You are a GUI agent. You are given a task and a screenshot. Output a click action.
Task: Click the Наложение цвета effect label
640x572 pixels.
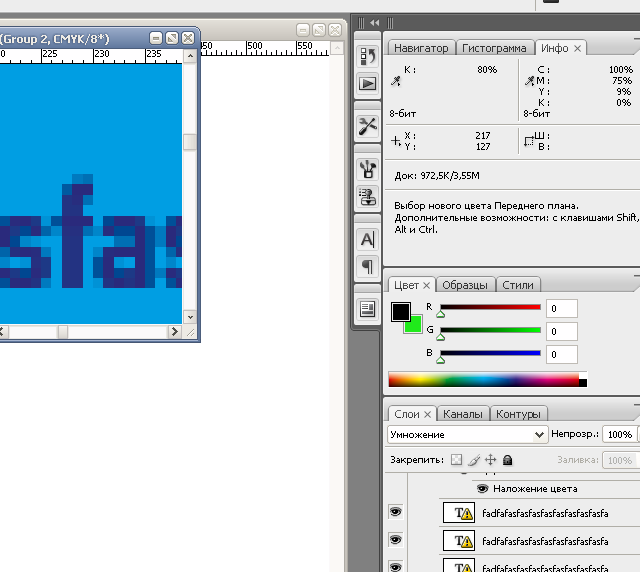tap(535, 489)
